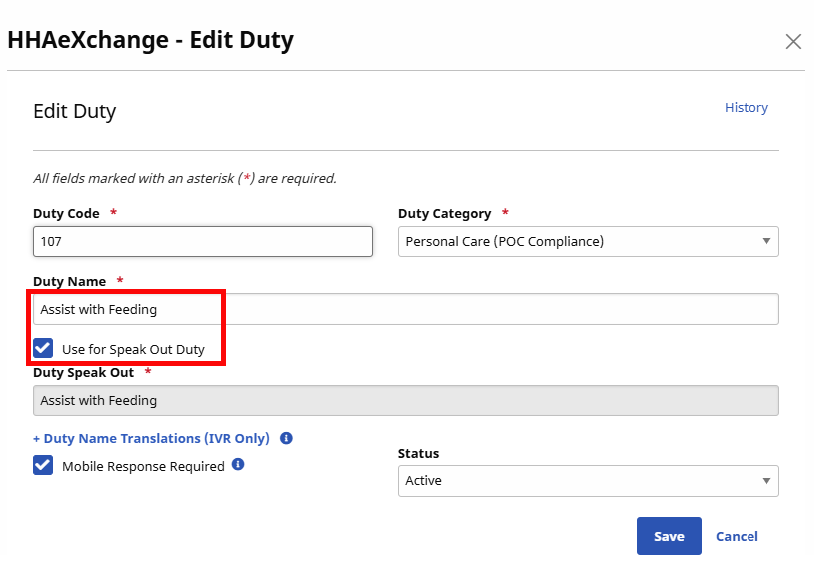This screenshot has height=565, width=814.
Task: Focus the Duty Name text field
Action: tap(405, 309)
